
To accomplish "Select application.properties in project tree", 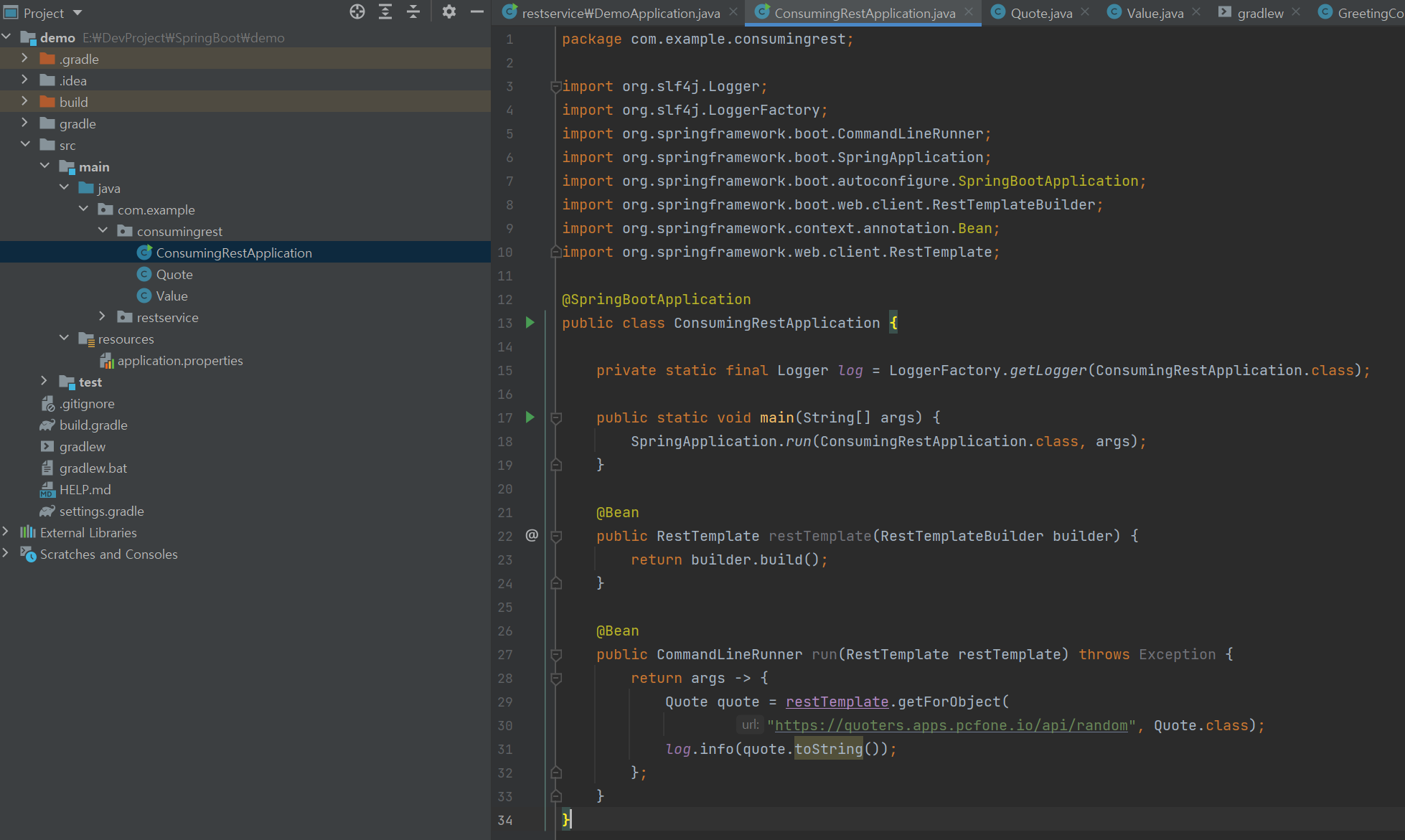I will 180,361.
